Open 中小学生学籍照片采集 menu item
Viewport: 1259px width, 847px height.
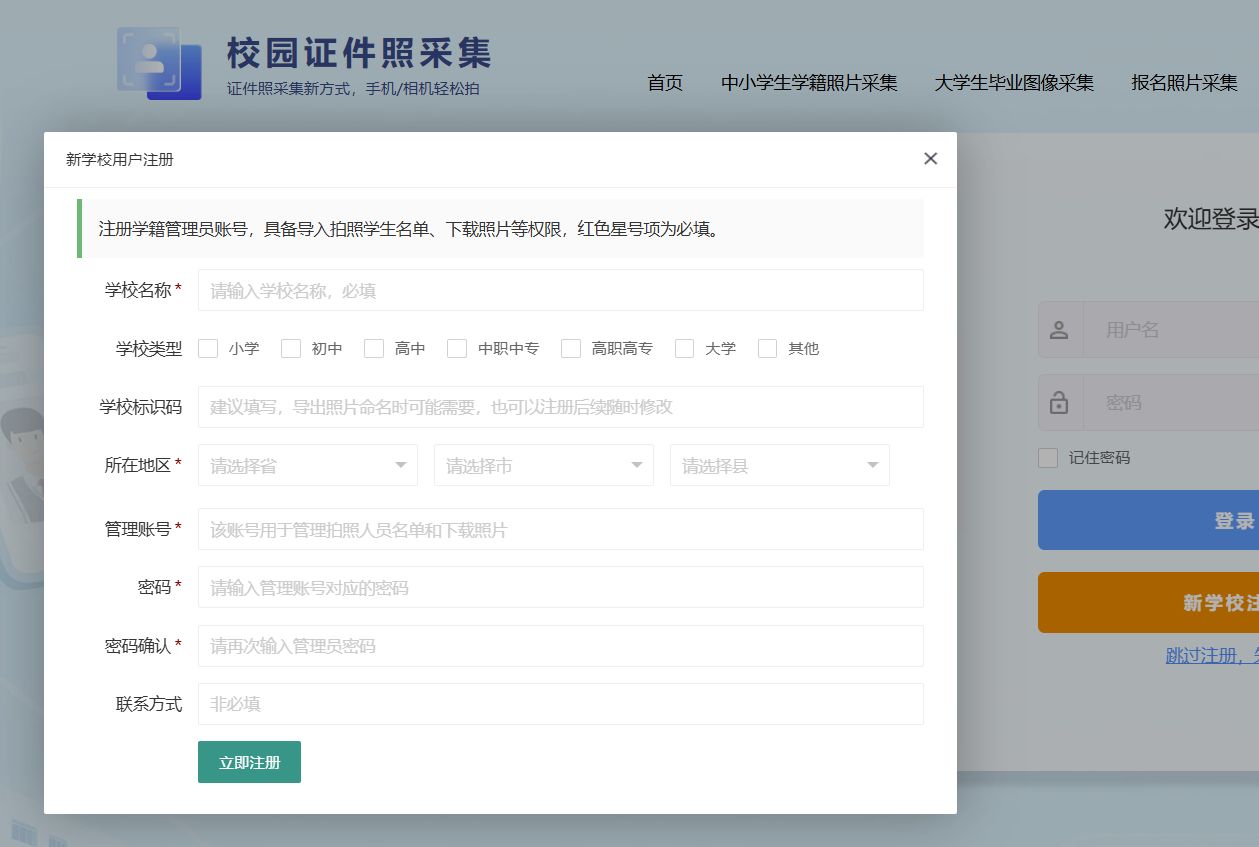[809, 83]
